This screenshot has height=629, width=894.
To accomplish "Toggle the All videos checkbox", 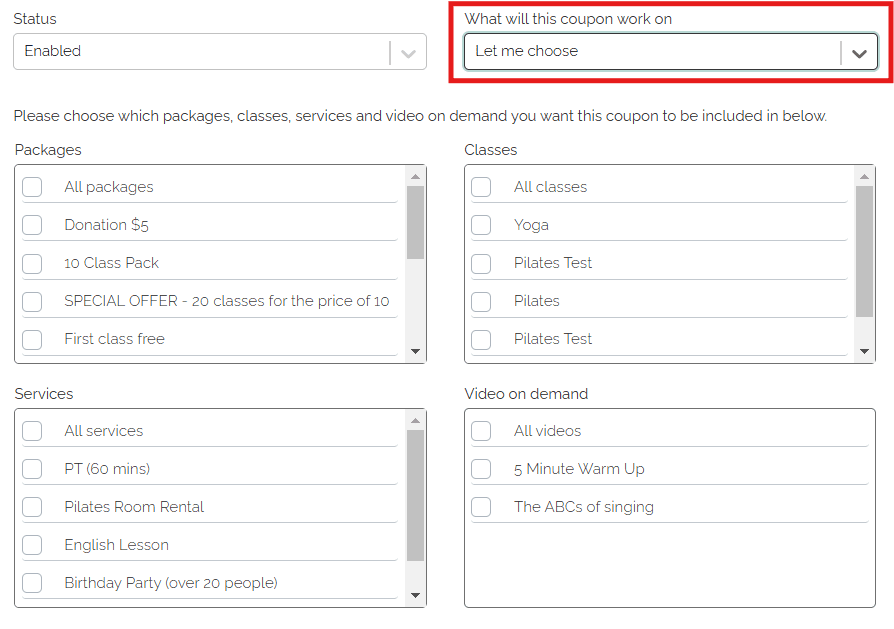I will pos(482,431).
